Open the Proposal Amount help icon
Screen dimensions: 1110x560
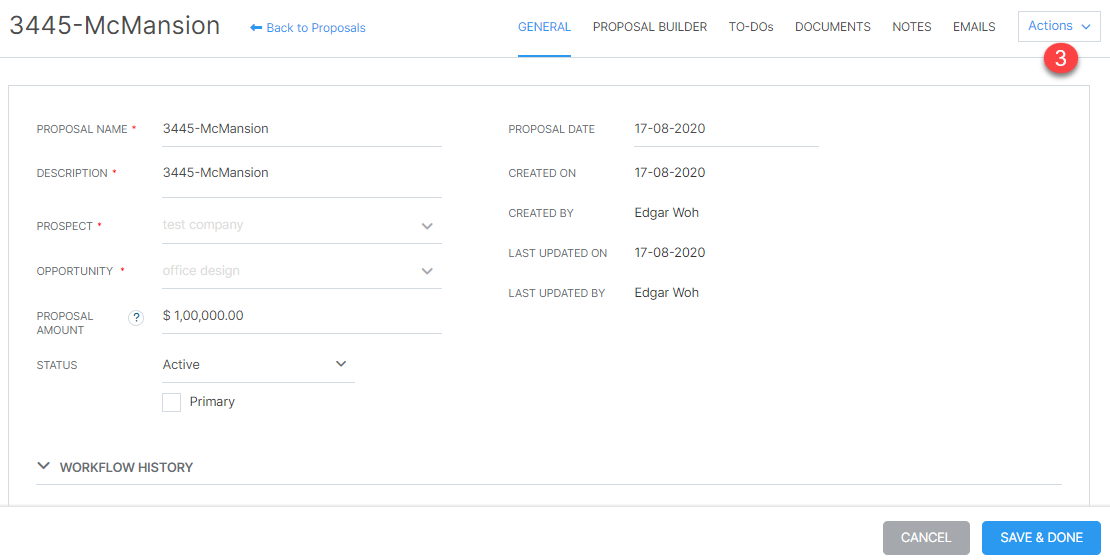coord(136,318)
